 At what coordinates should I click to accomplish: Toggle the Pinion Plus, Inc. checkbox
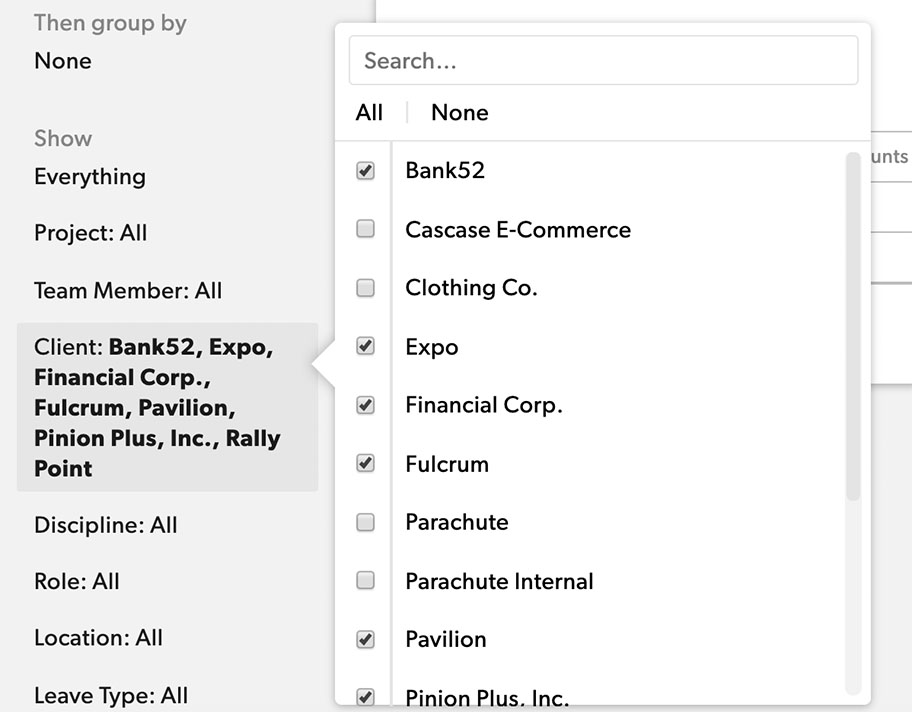(x=365, y=697)
